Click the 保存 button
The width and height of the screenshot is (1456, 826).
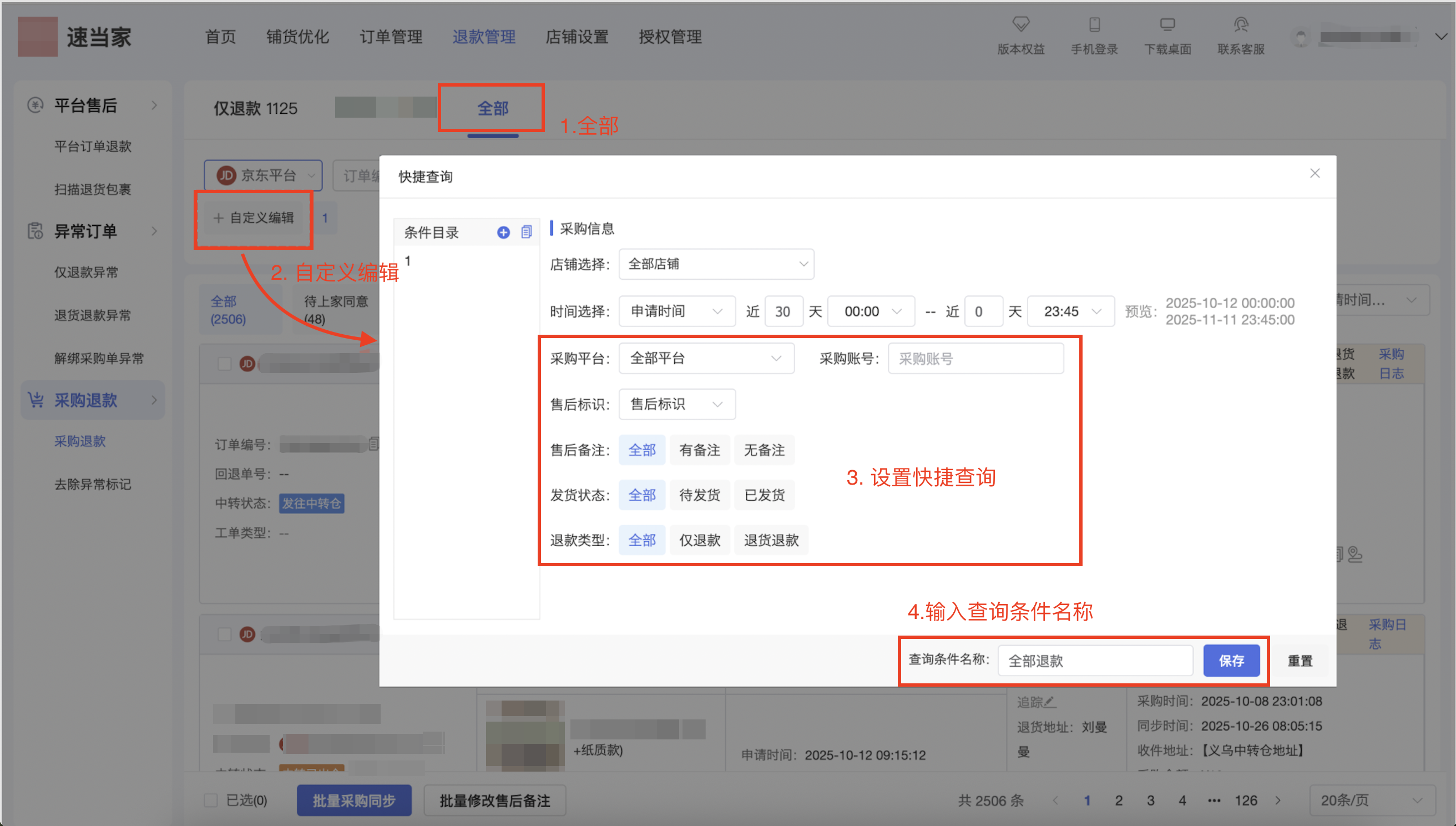point(1231,661)
